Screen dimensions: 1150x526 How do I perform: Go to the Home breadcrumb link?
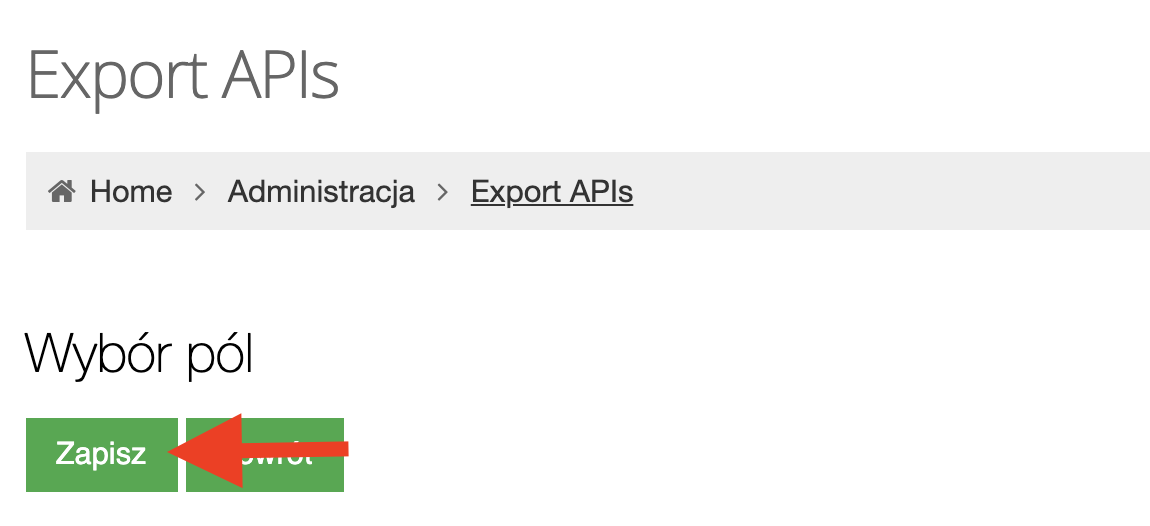pyautogui.click(x=130, y=191)
